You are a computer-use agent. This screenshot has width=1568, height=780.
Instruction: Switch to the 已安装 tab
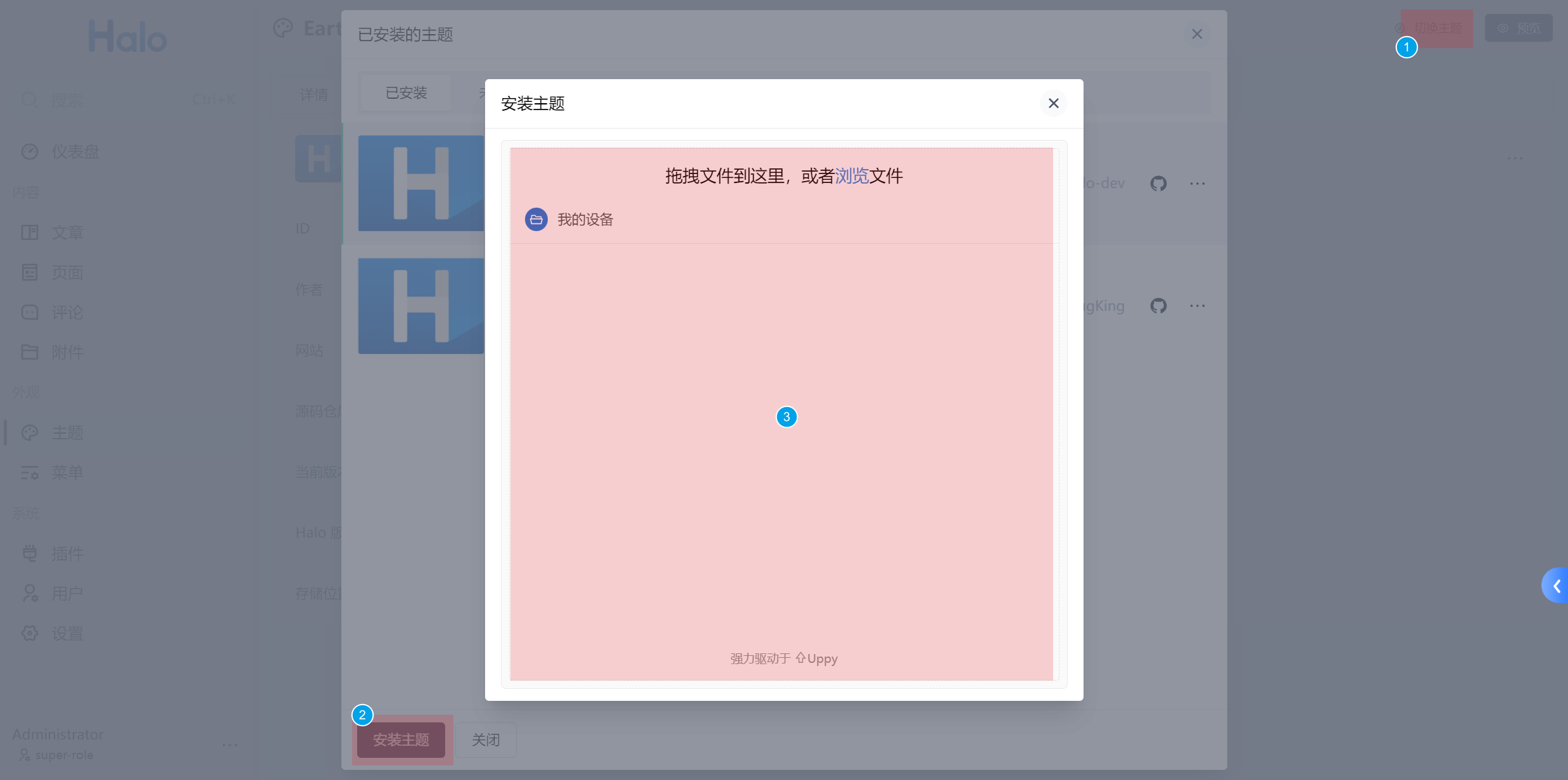coord(406,93)
